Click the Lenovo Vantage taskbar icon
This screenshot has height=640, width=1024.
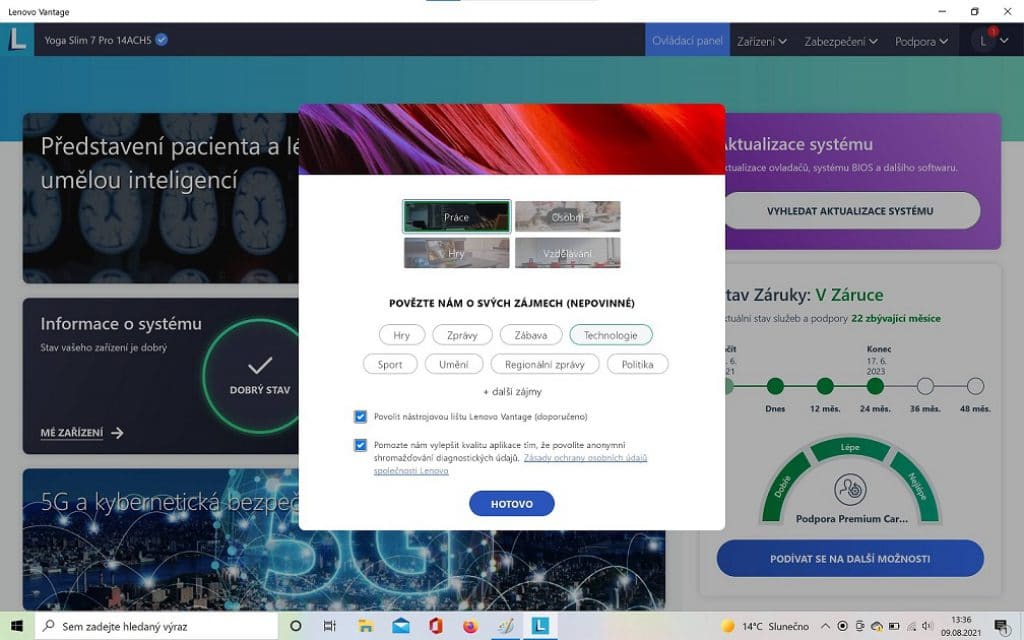coord(539,626)
